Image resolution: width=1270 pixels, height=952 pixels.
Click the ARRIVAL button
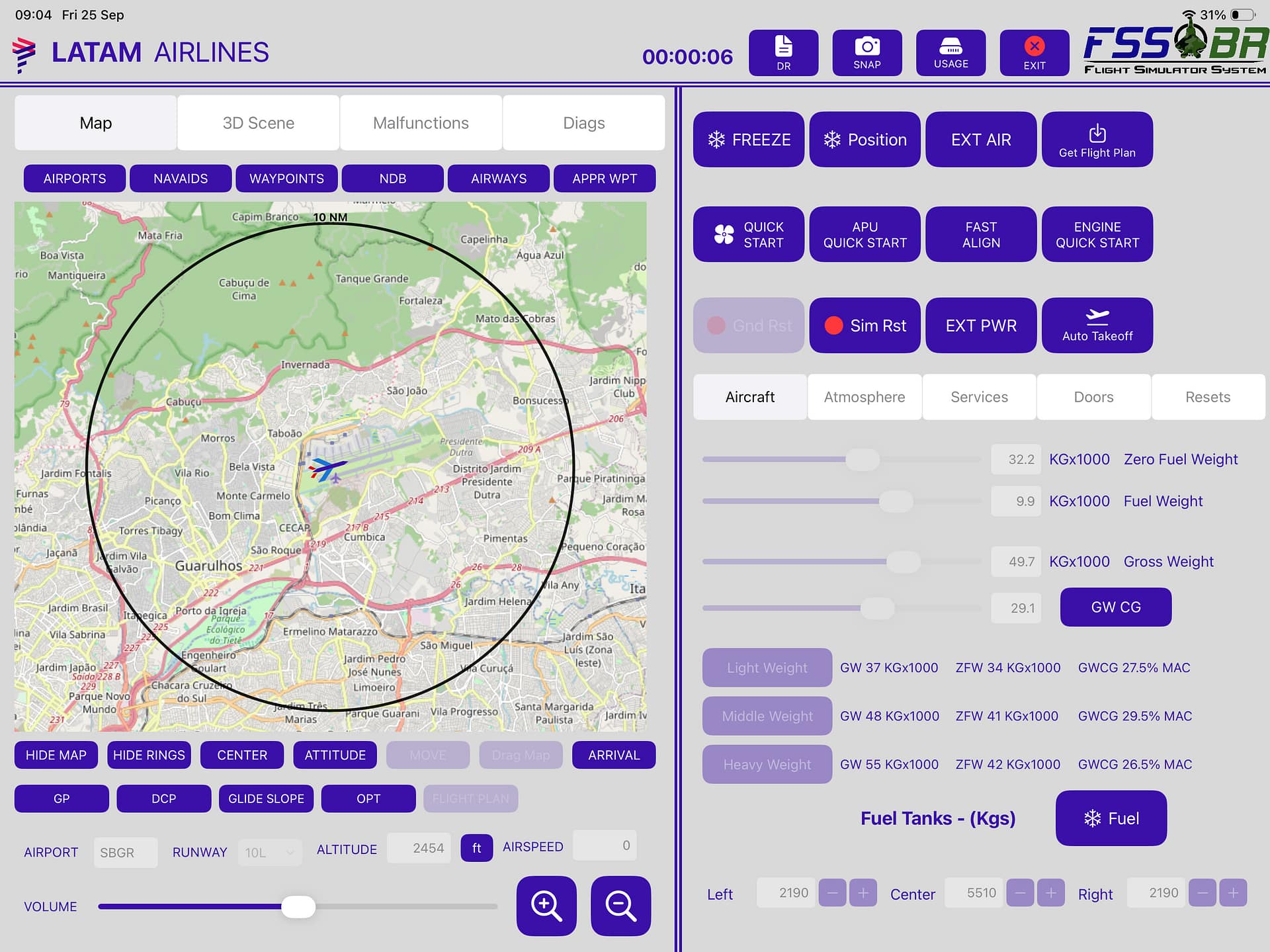pos(614,755)
